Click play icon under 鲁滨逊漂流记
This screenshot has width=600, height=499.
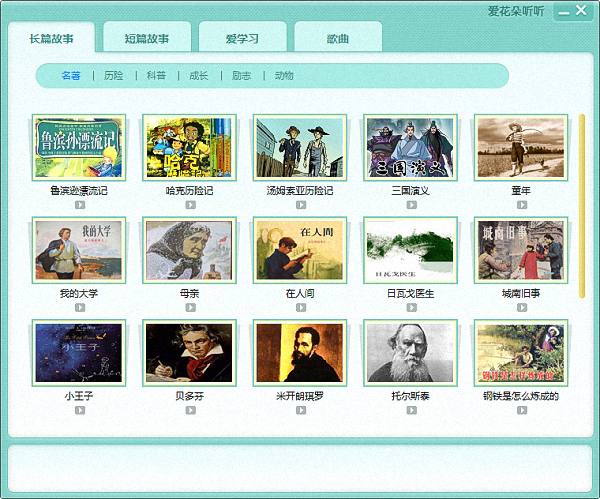(x=79, y=204)
